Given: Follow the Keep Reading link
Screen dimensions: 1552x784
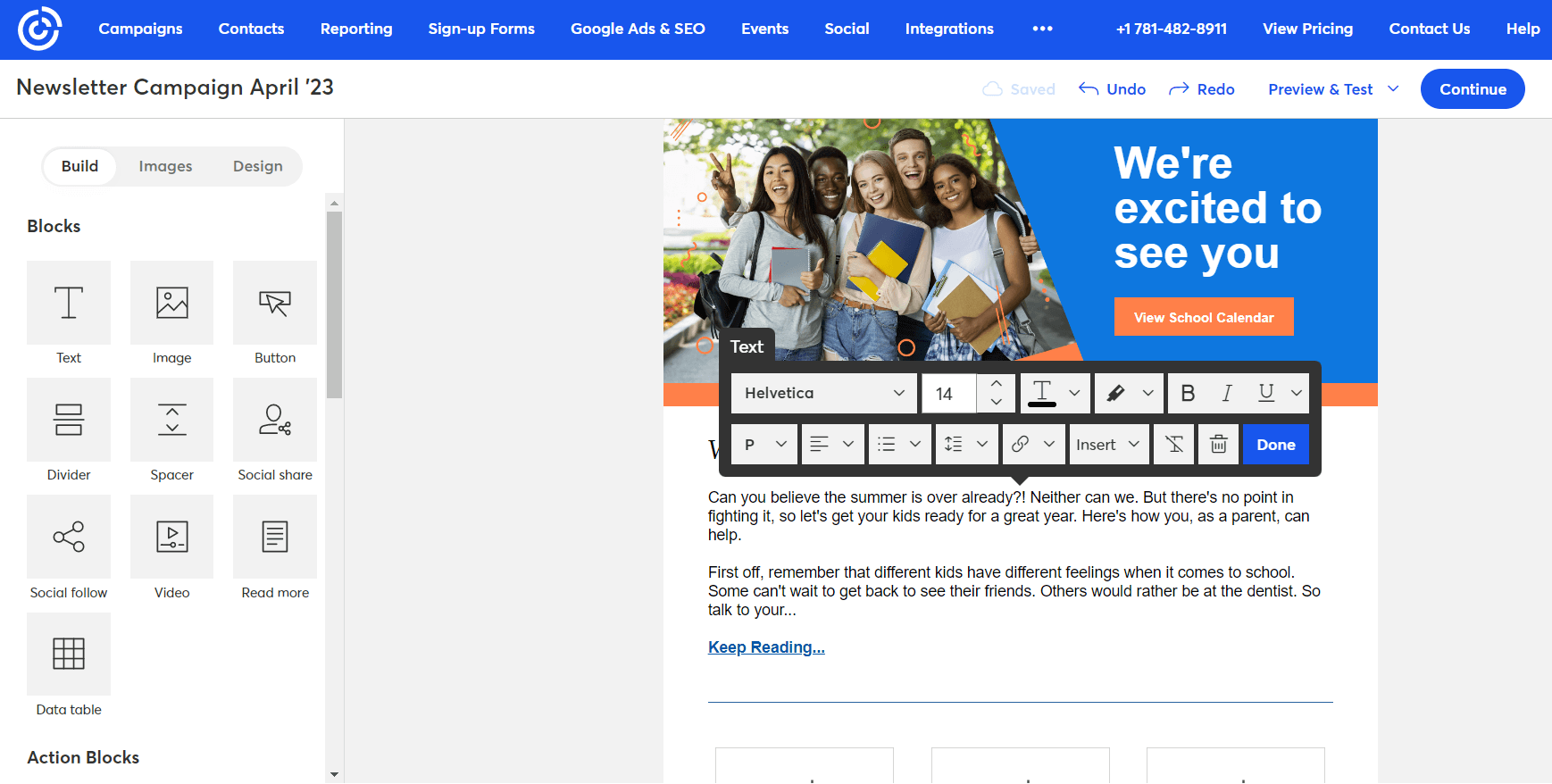Looking at the screenshot, I should 766,647.
